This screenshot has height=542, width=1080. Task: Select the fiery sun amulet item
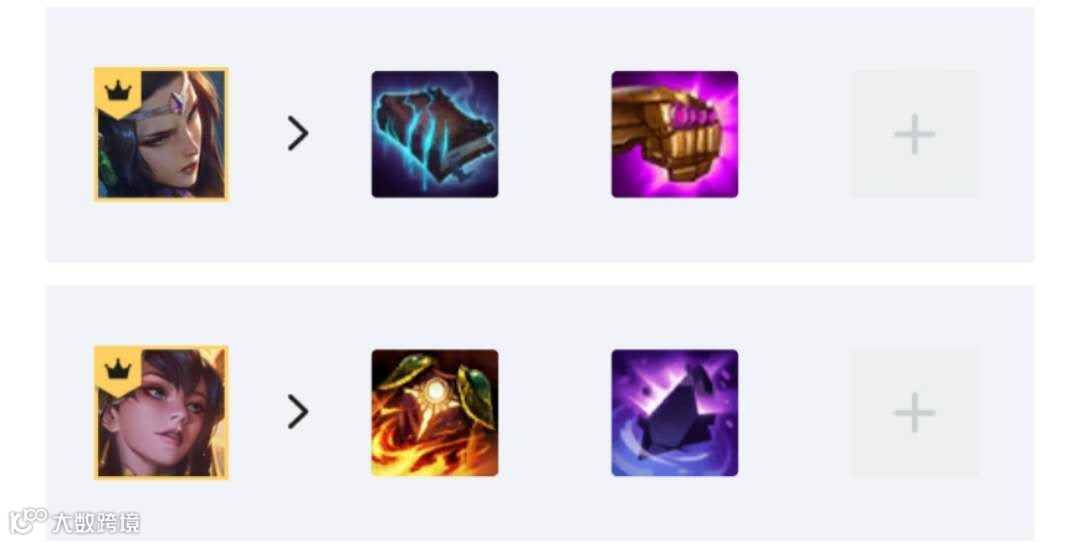pos(435,413)
